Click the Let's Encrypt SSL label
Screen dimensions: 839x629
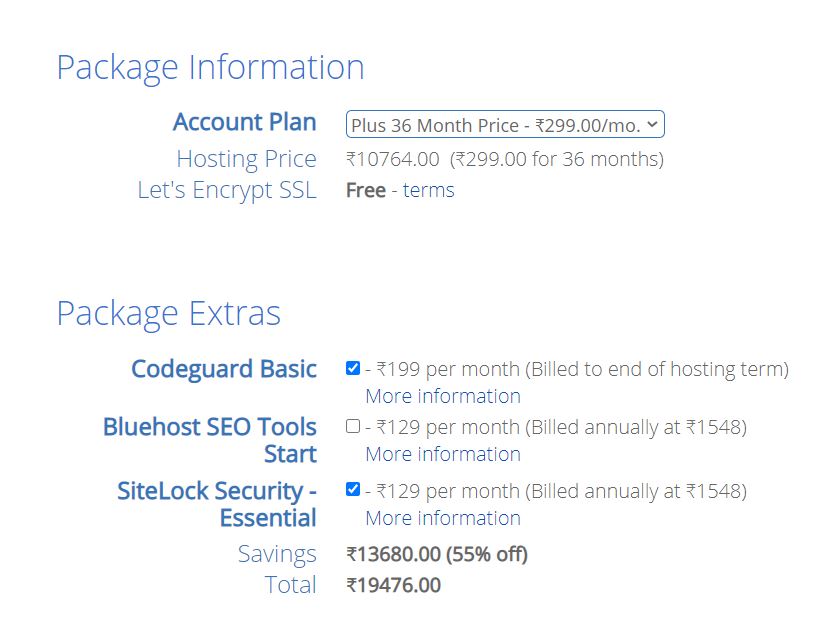click(226, 190)
